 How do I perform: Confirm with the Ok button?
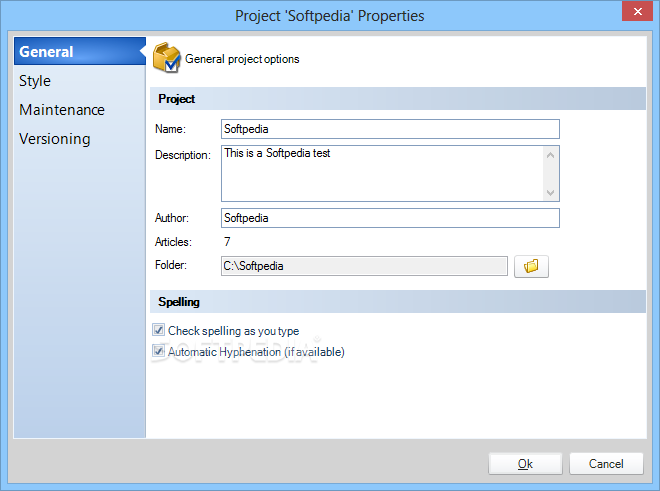point(525,464)
